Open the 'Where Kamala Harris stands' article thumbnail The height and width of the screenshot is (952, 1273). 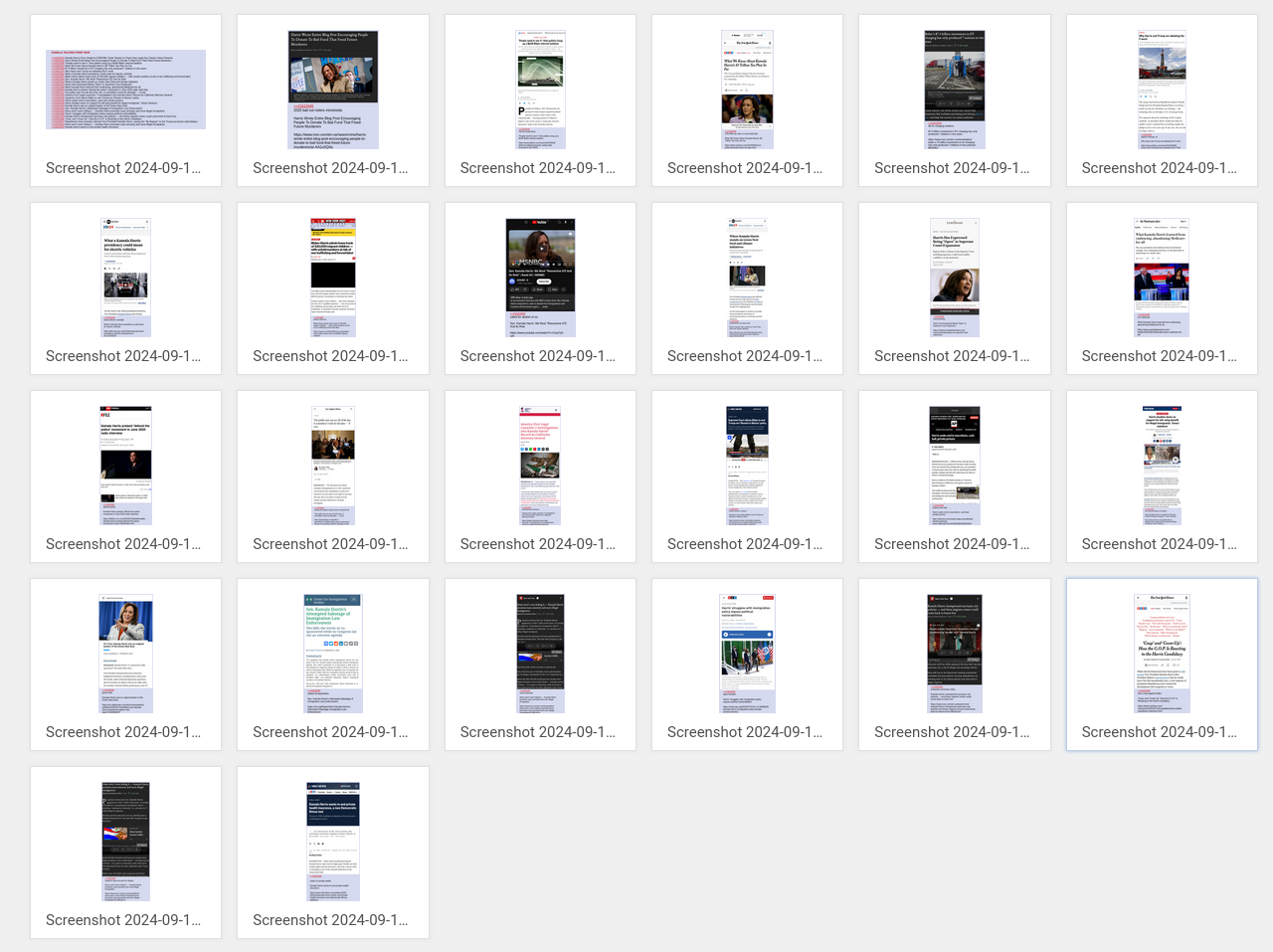[747, 278]
